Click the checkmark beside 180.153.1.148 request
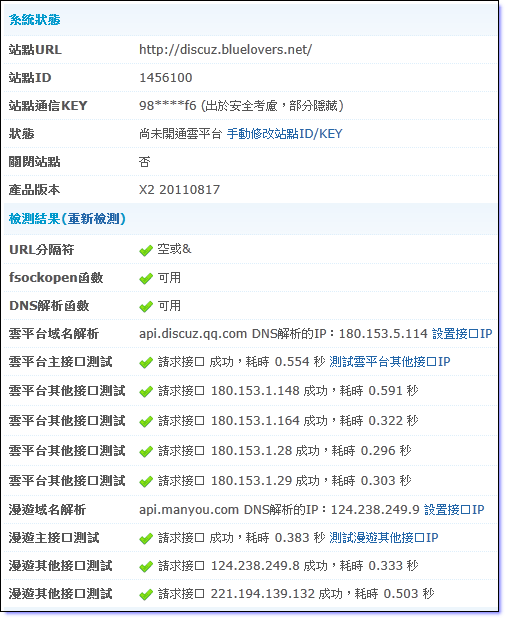The height and width of the screenshot is (618, 505). coord(146,391)
